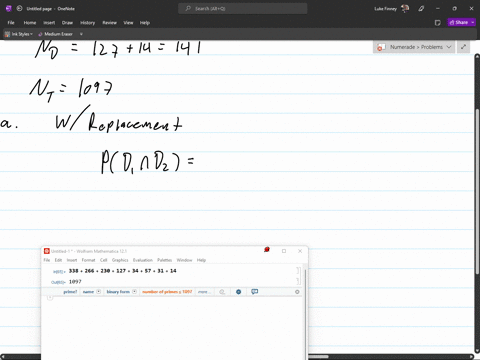Image resolution: width=480 pixels, height=360 pixels.
Task: Switch to the History tab
Action: [x=87, y=23]
